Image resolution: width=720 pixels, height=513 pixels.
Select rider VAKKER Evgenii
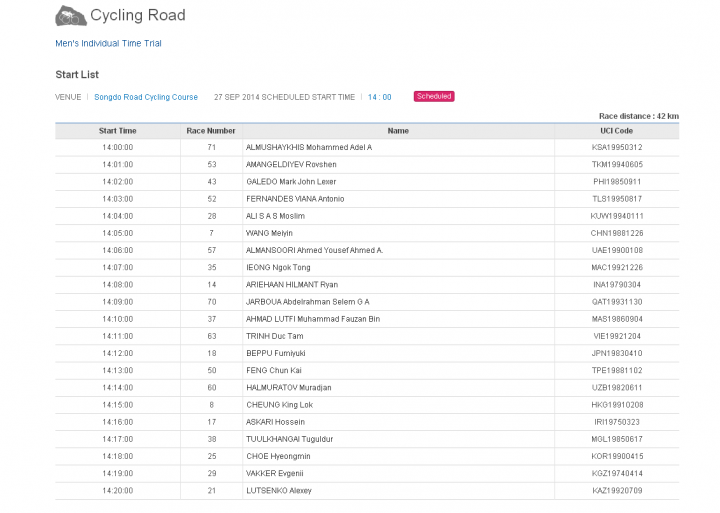pyautogui.click(x=275, y=474)
